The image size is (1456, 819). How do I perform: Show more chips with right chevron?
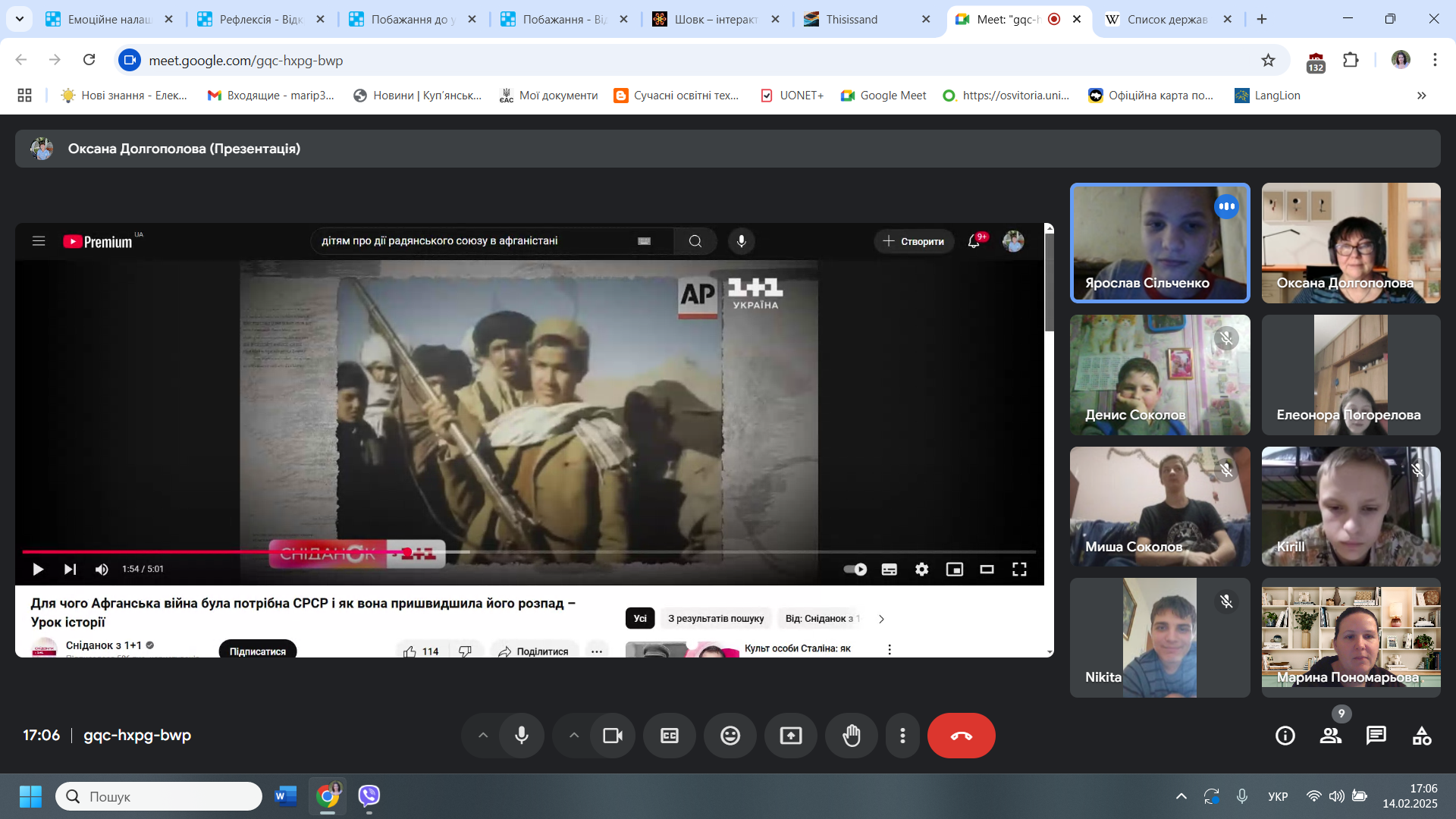tap(881, 619)
